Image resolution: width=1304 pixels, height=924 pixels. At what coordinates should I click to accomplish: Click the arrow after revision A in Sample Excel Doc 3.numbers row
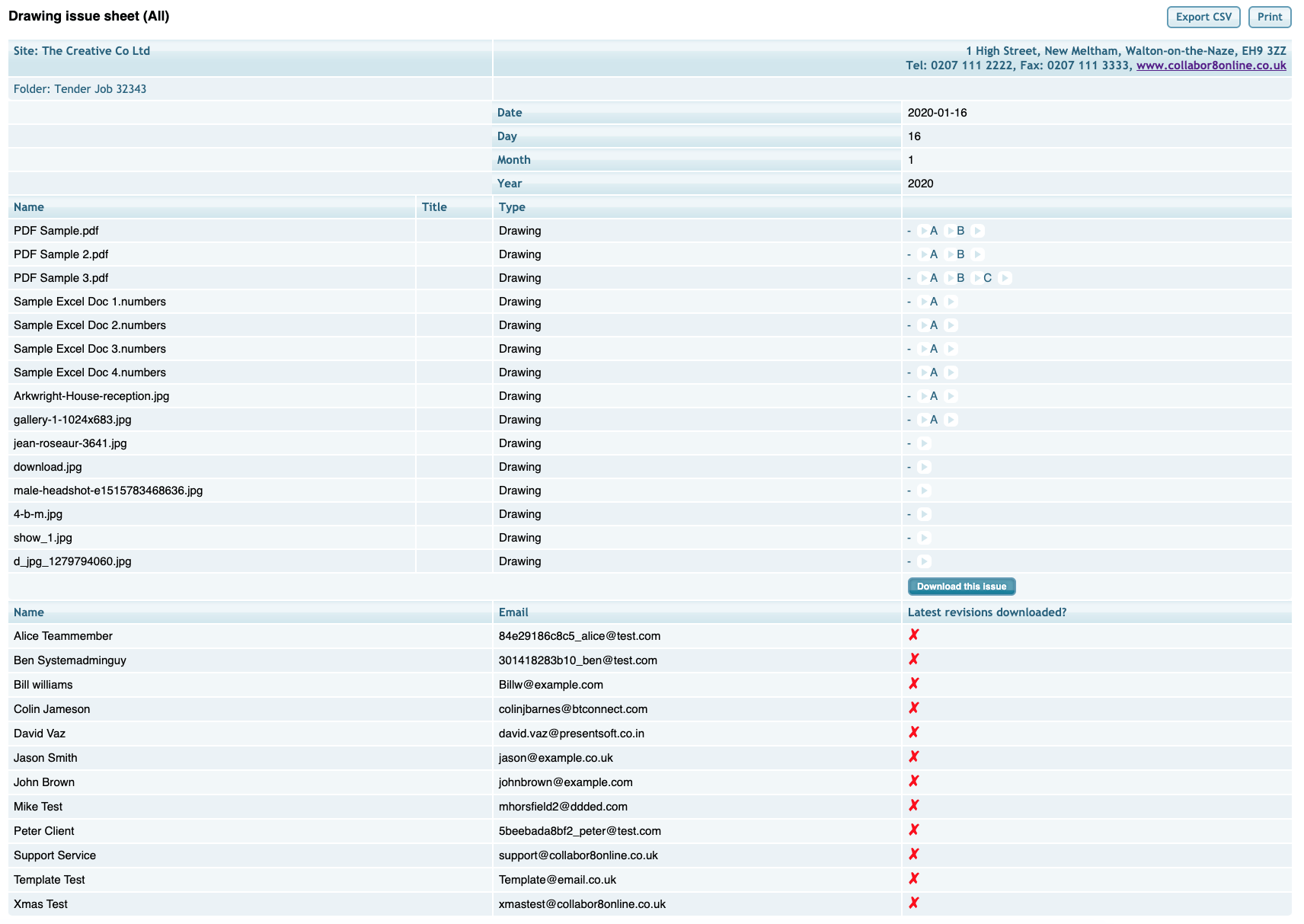coord(951,349)
